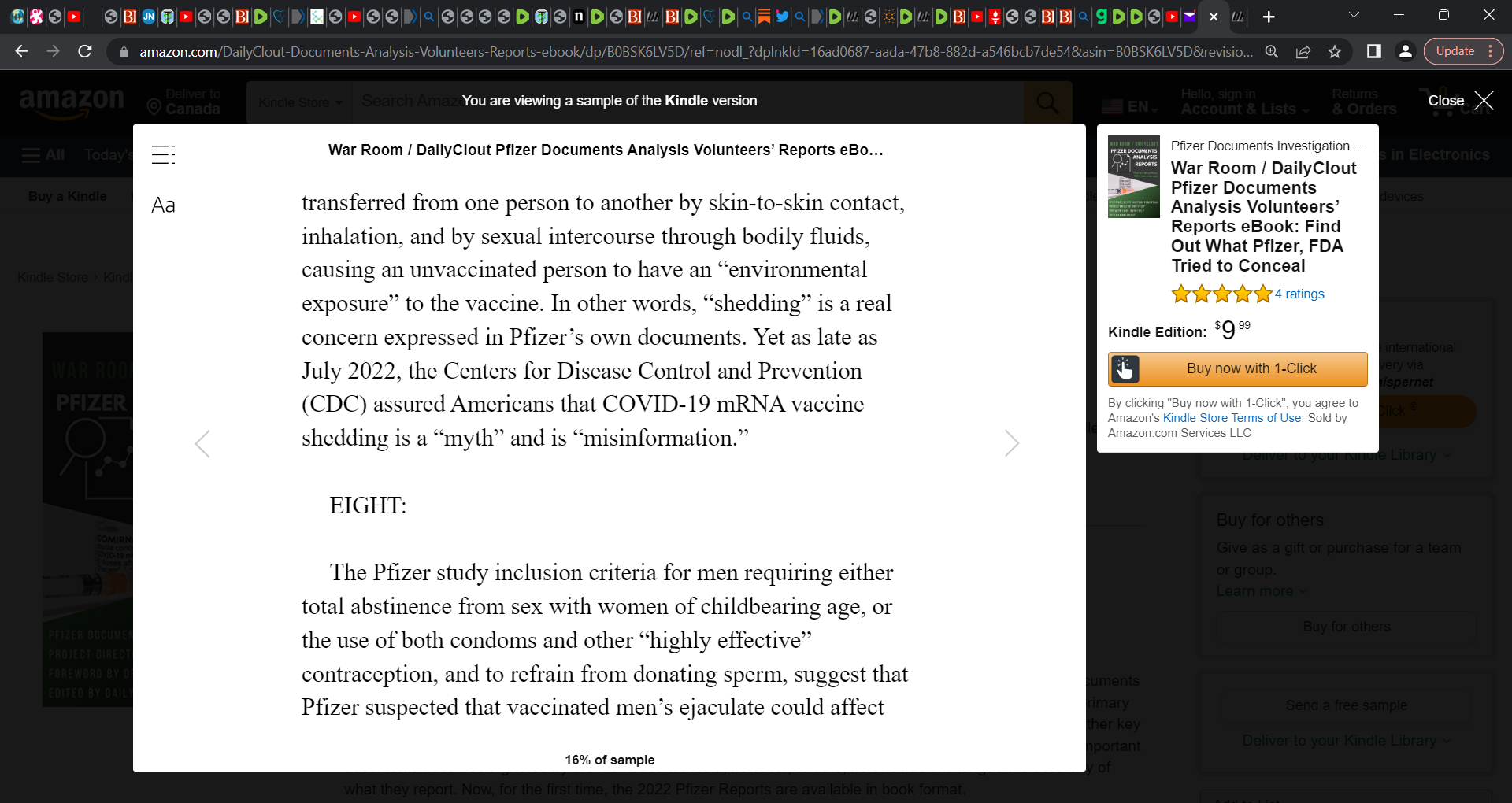This screenshot has height=803, width=1512.
Task: Expand the EN language selector
Action: click(x=1129, y=106)
